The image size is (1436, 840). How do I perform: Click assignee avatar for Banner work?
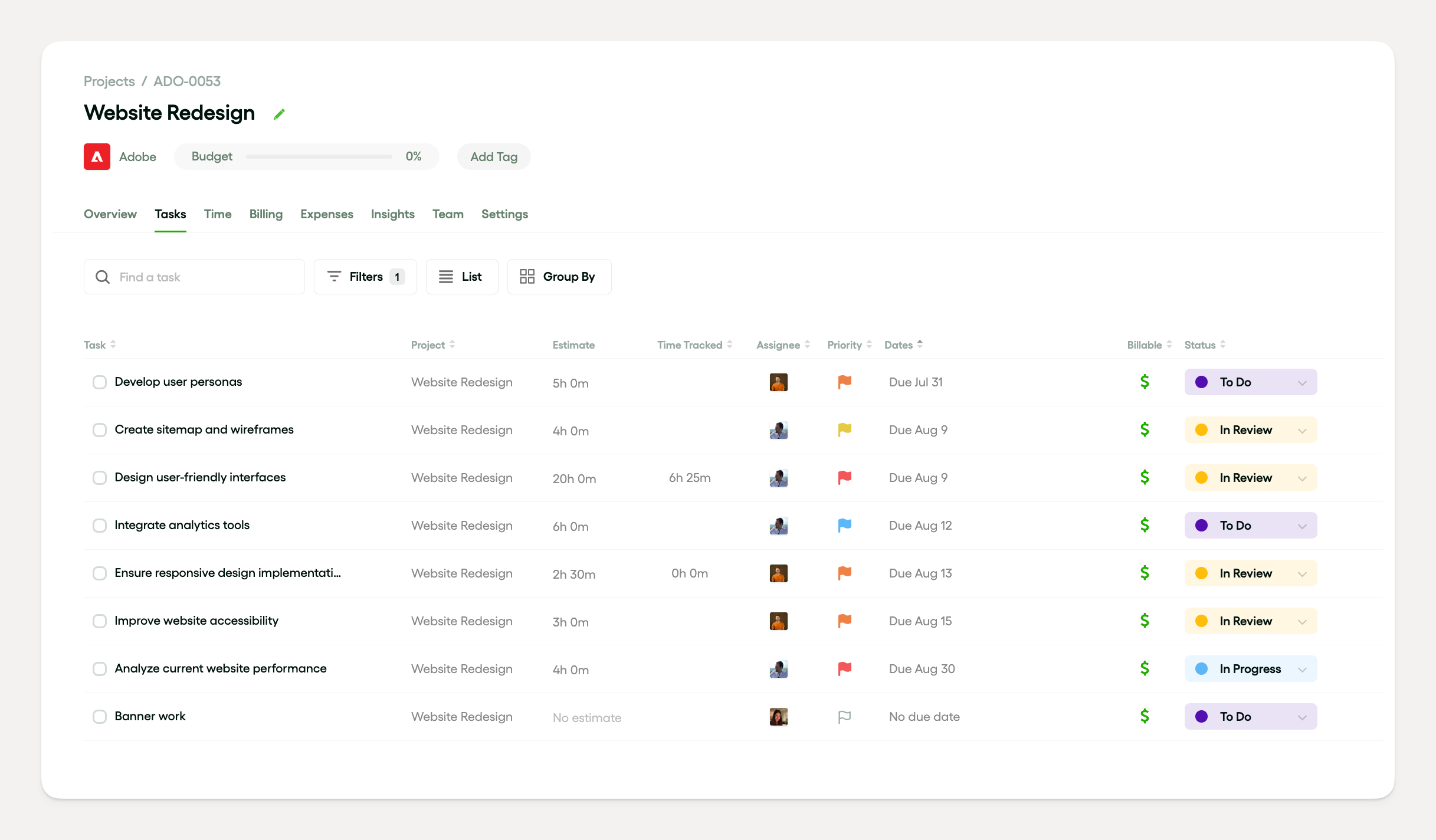pos(778,716)
